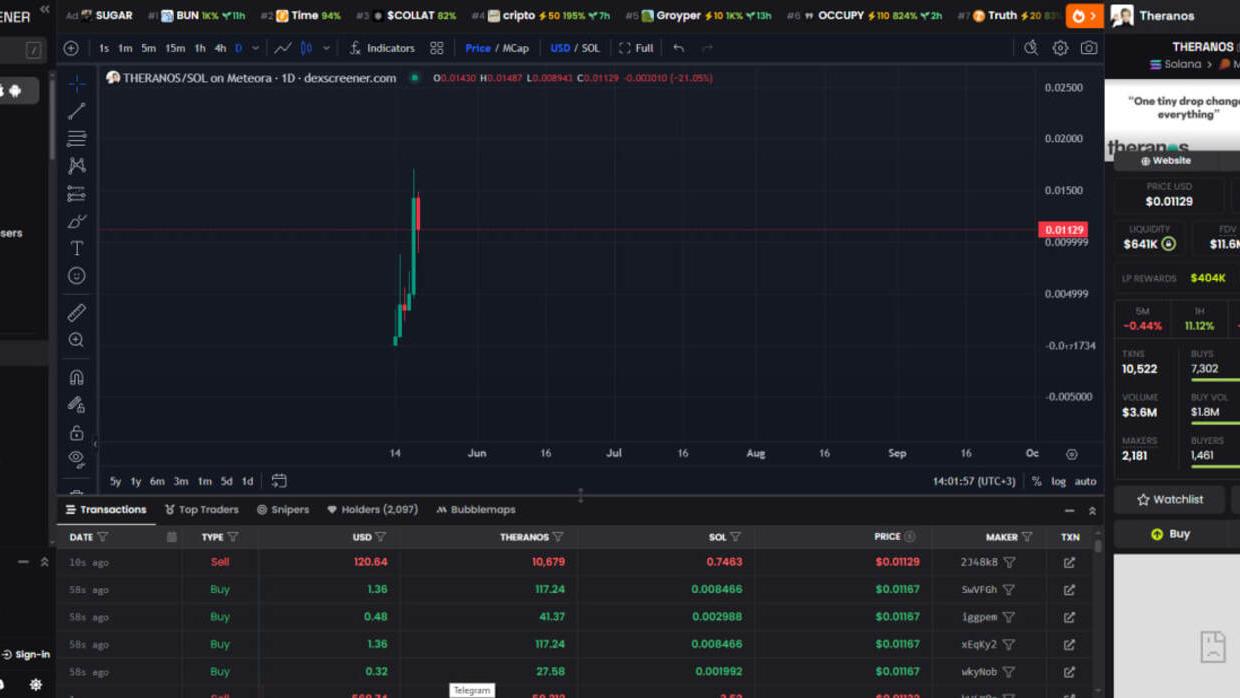Filter transactions by USD amount
This screenshot has width=1240, height=698.
pyautogui.click(x=381, y=537)
